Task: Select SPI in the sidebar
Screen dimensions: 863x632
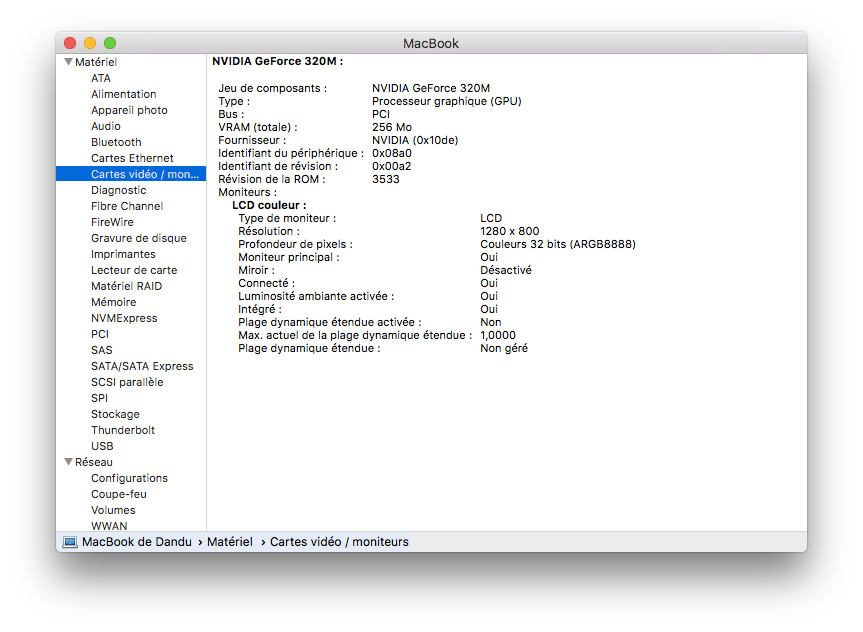Action: (x=100, y=397)
